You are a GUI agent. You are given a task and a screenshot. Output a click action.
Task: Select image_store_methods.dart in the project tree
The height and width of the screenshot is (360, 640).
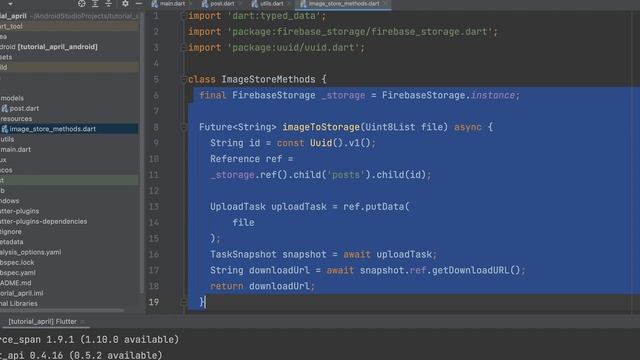[x=53, y=129]
